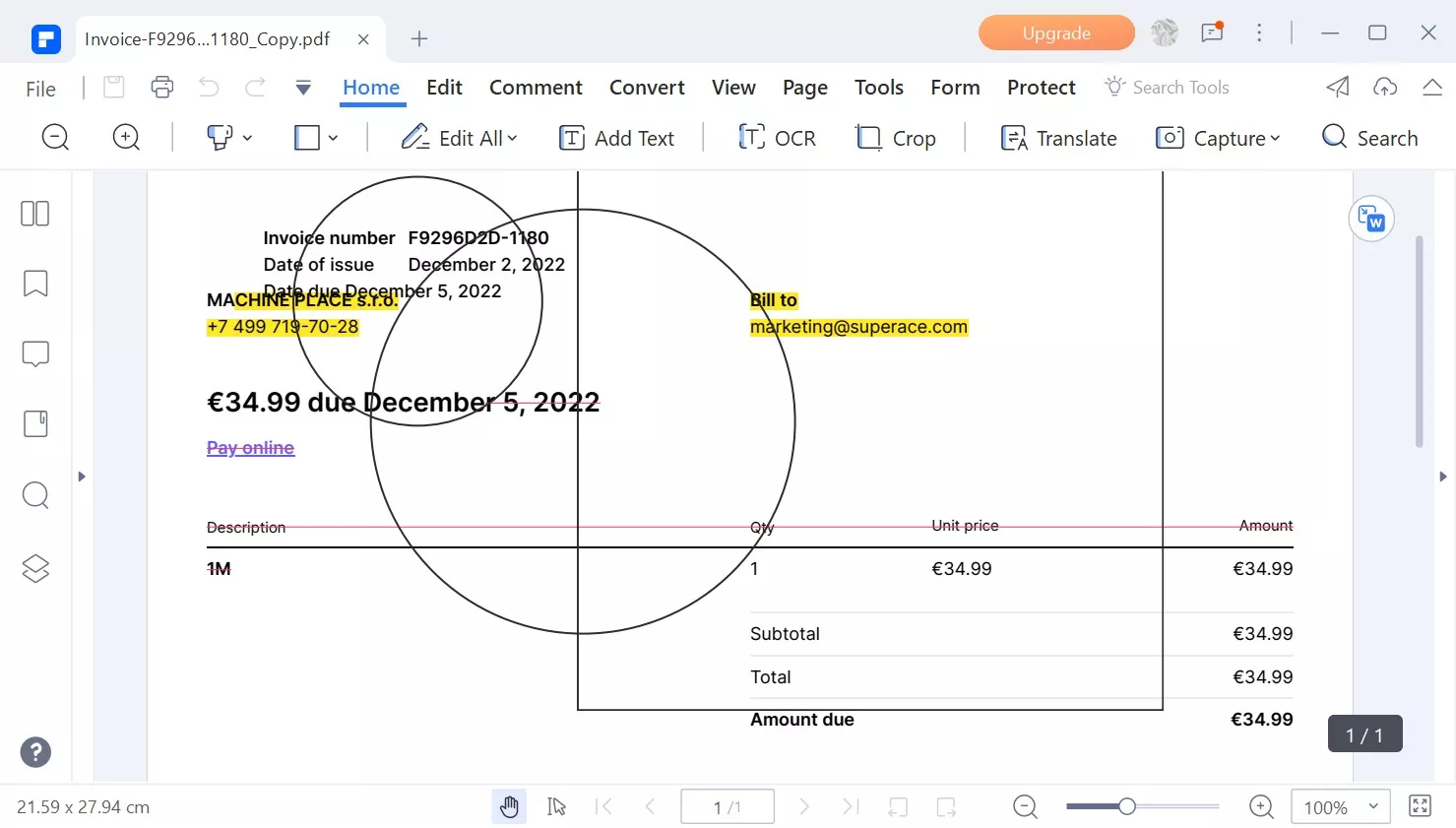
Task: Open a new tab with the plus button
Action: coord(419,38)
